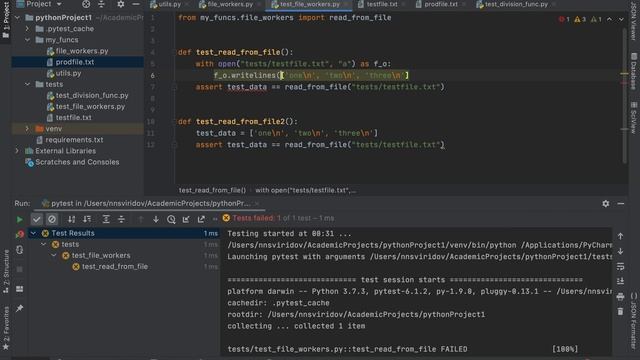Select test_read_from_file failed test result

(115, 267)
